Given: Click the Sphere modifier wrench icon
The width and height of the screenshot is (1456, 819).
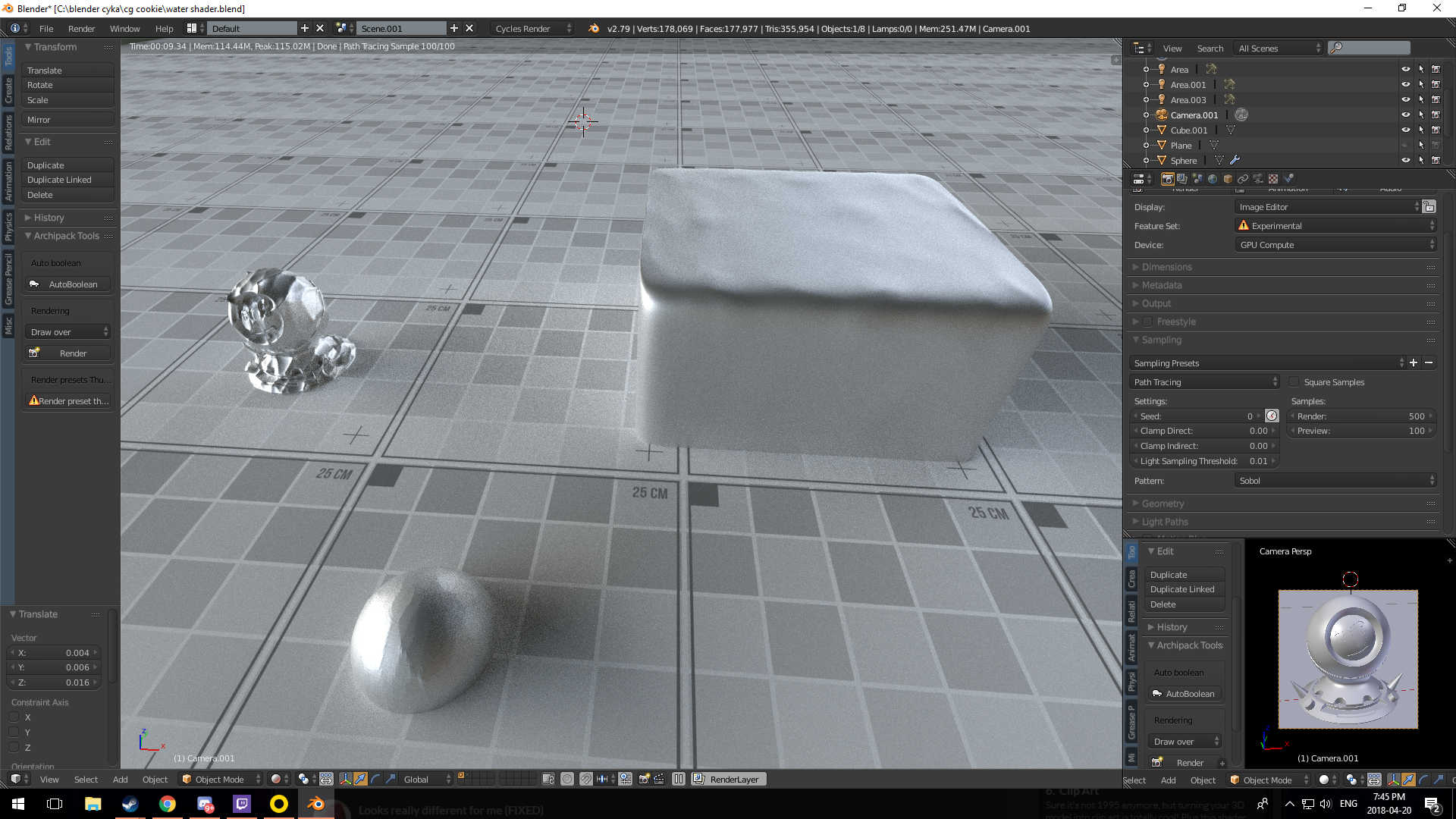Looking at the screenshot, I should (x=1235, y=160).
